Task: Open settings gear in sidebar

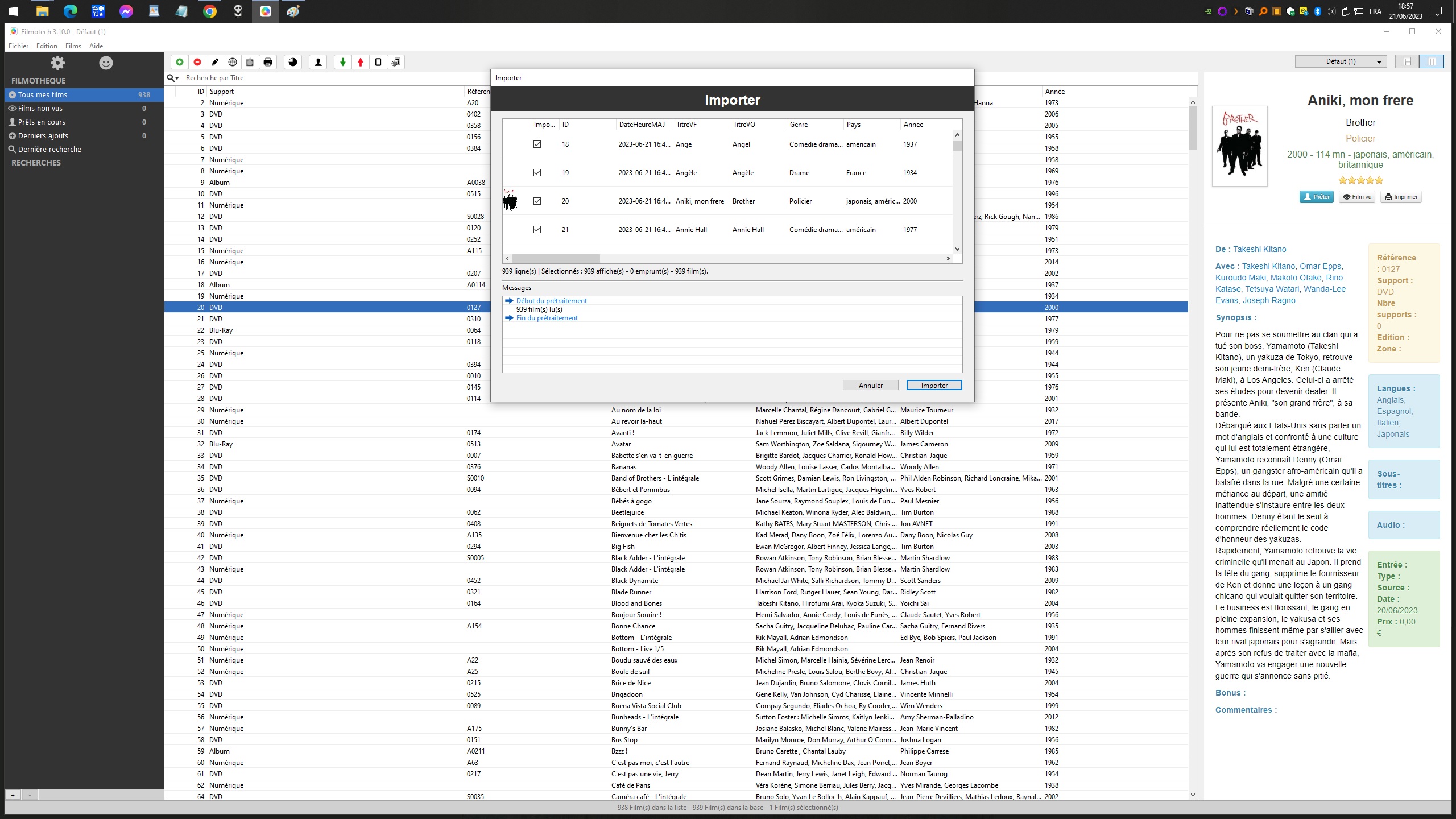Action: 57,63
